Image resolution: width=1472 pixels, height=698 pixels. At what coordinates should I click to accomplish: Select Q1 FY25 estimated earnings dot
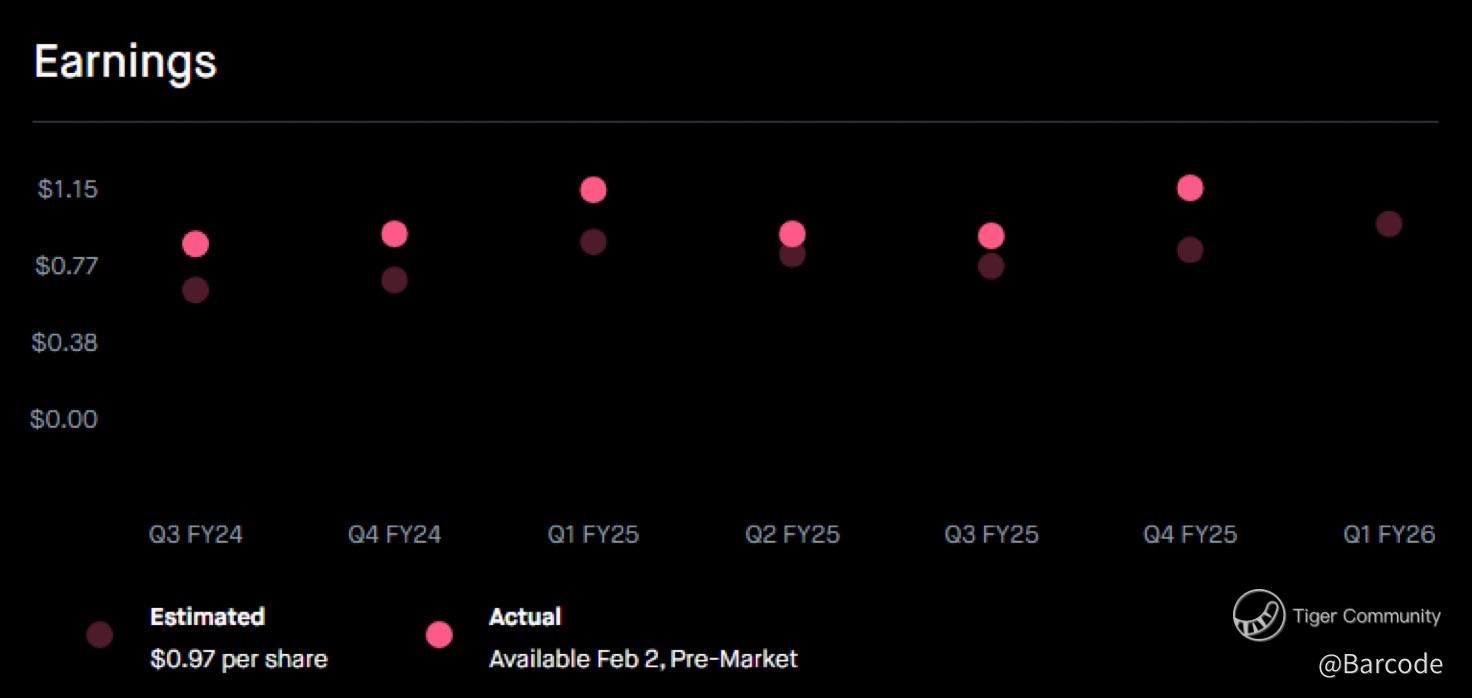tap(593, 242)
